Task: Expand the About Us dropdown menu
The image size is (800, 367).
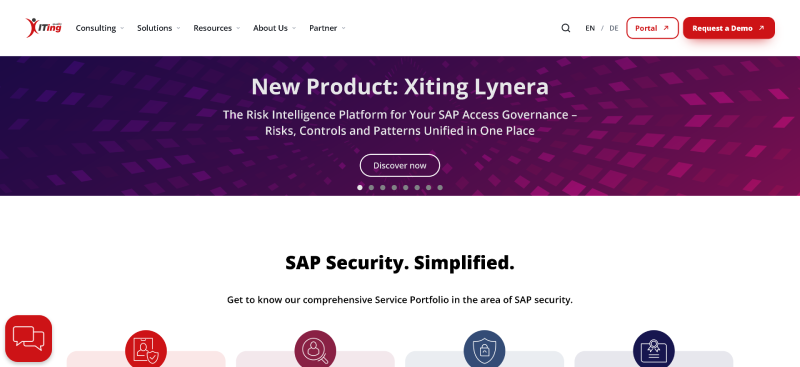Action: point(274,28)
